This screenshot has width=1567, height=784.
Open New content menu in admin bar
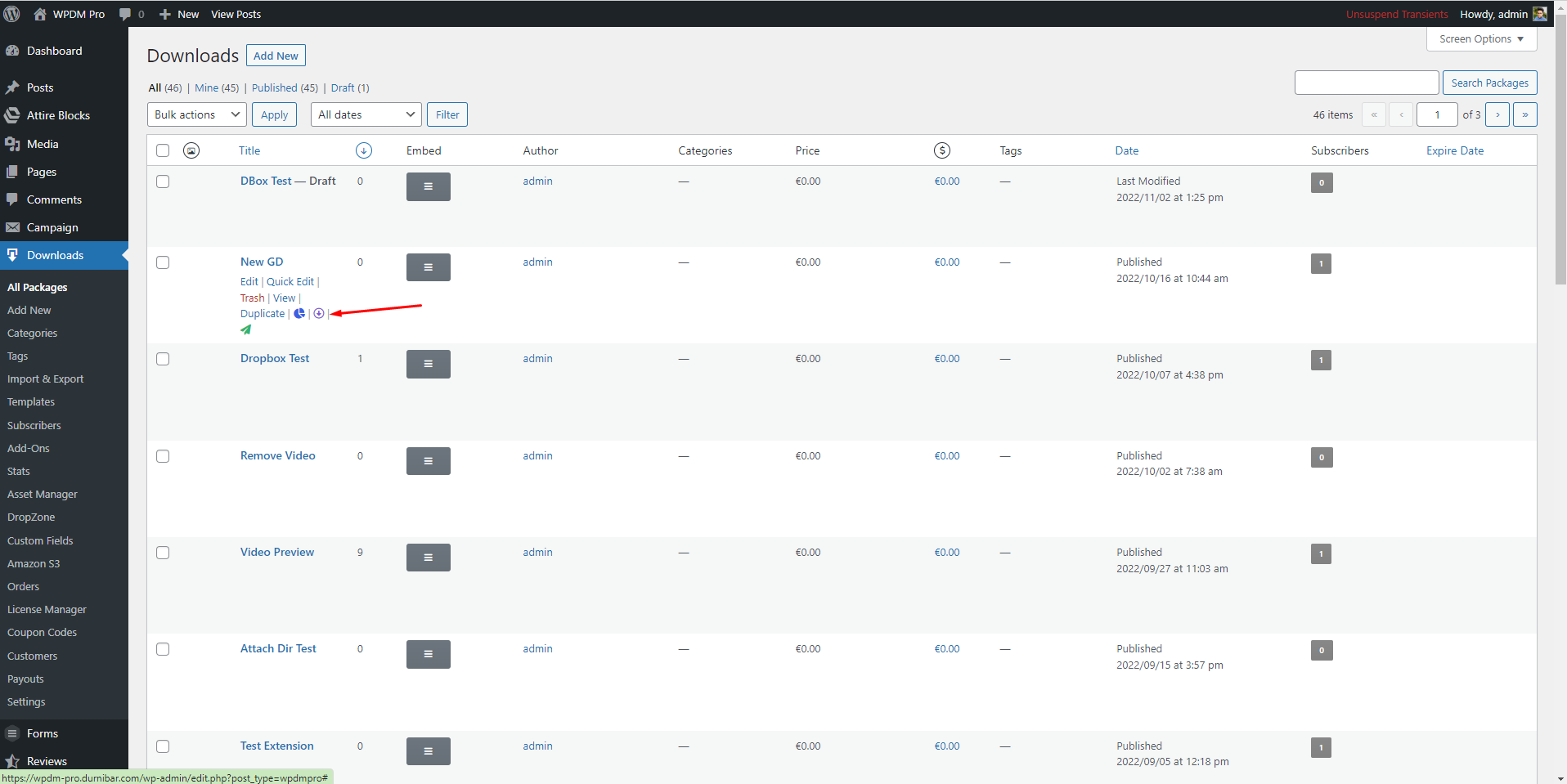tap(179, 14)
